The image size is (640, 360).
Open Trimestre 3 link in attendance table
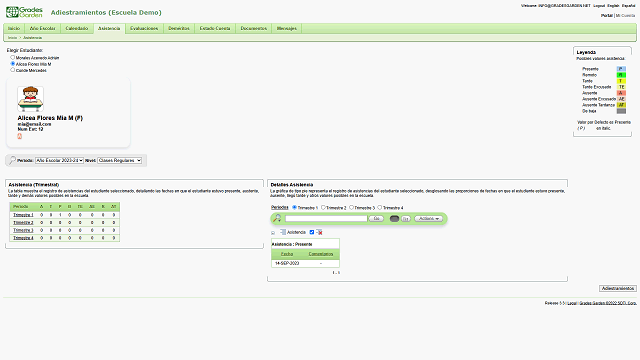23,230
